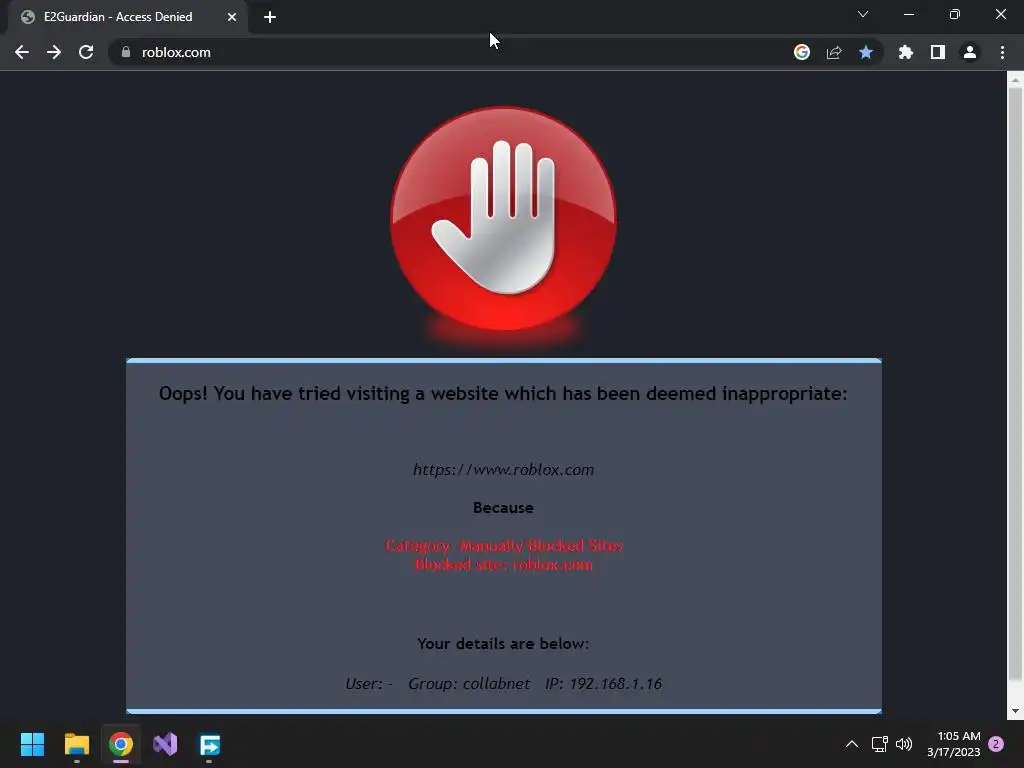The height and width of the screenshot is (768, 1024).
Task: Click the 'User: -' text
Action: [x=369, y=684]
